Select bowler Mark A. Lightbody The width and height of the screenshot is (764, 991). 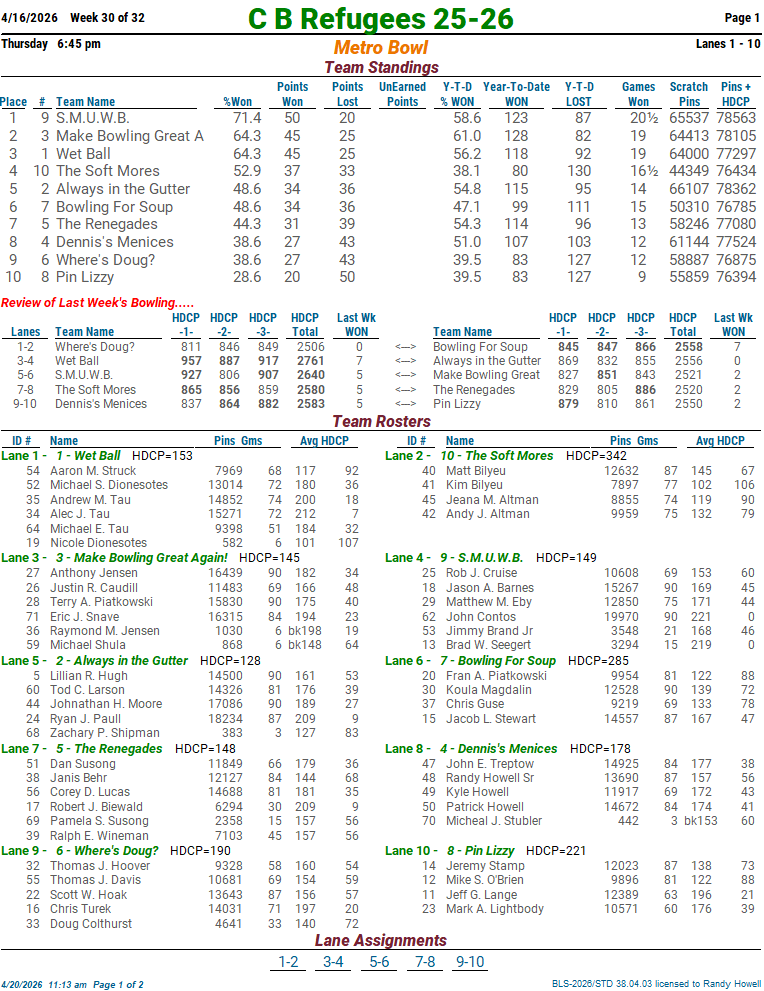point(495,909)
